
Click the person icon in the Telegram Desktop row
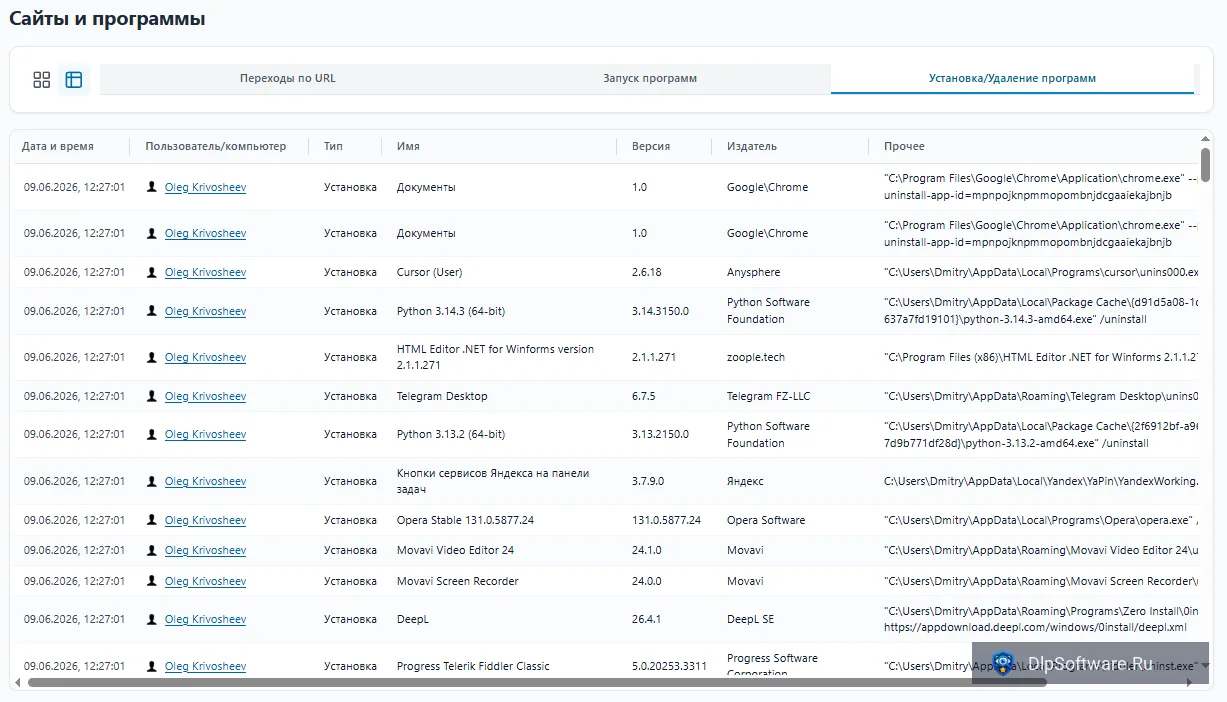coord(152,396)
